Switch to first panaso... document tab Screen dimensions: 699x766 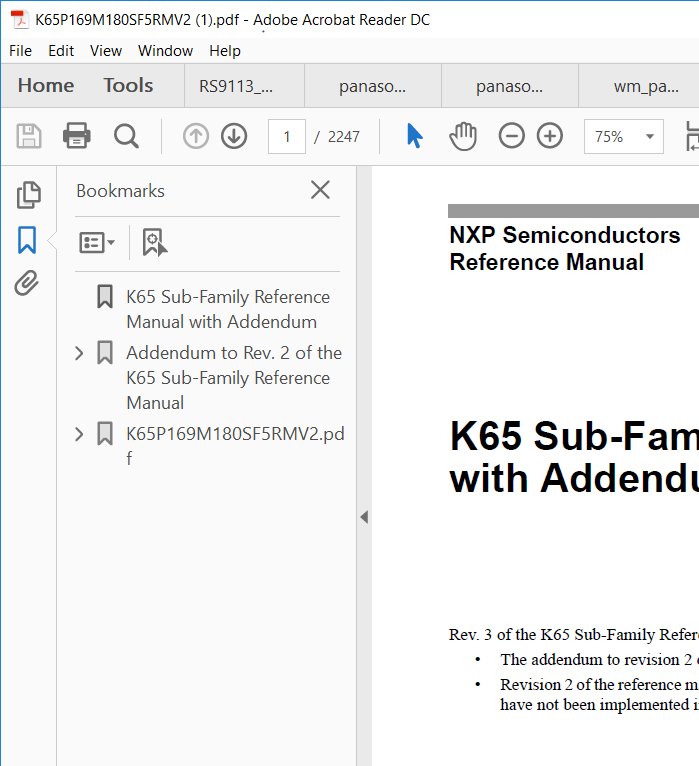tap(373, 86)
